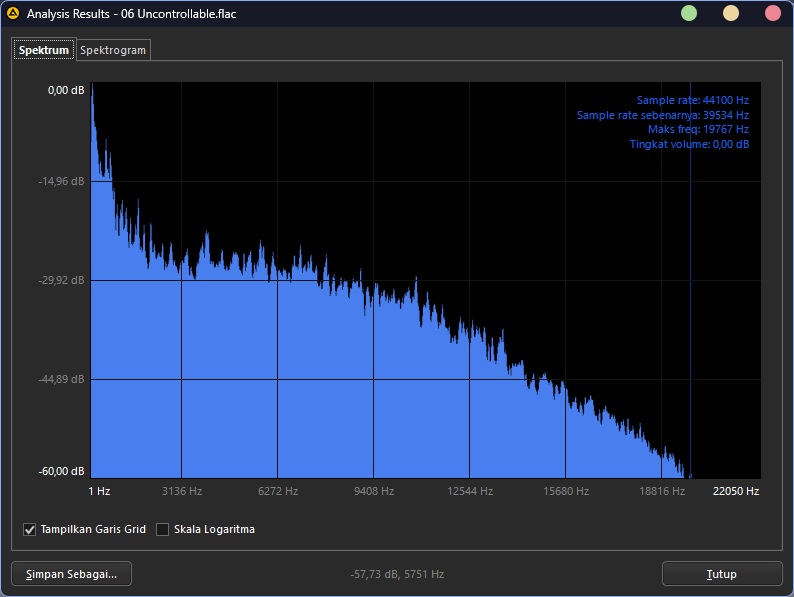This screenshot has width=794, height=597.
Task: Click the green window control circle
Action: click(689, 13)
